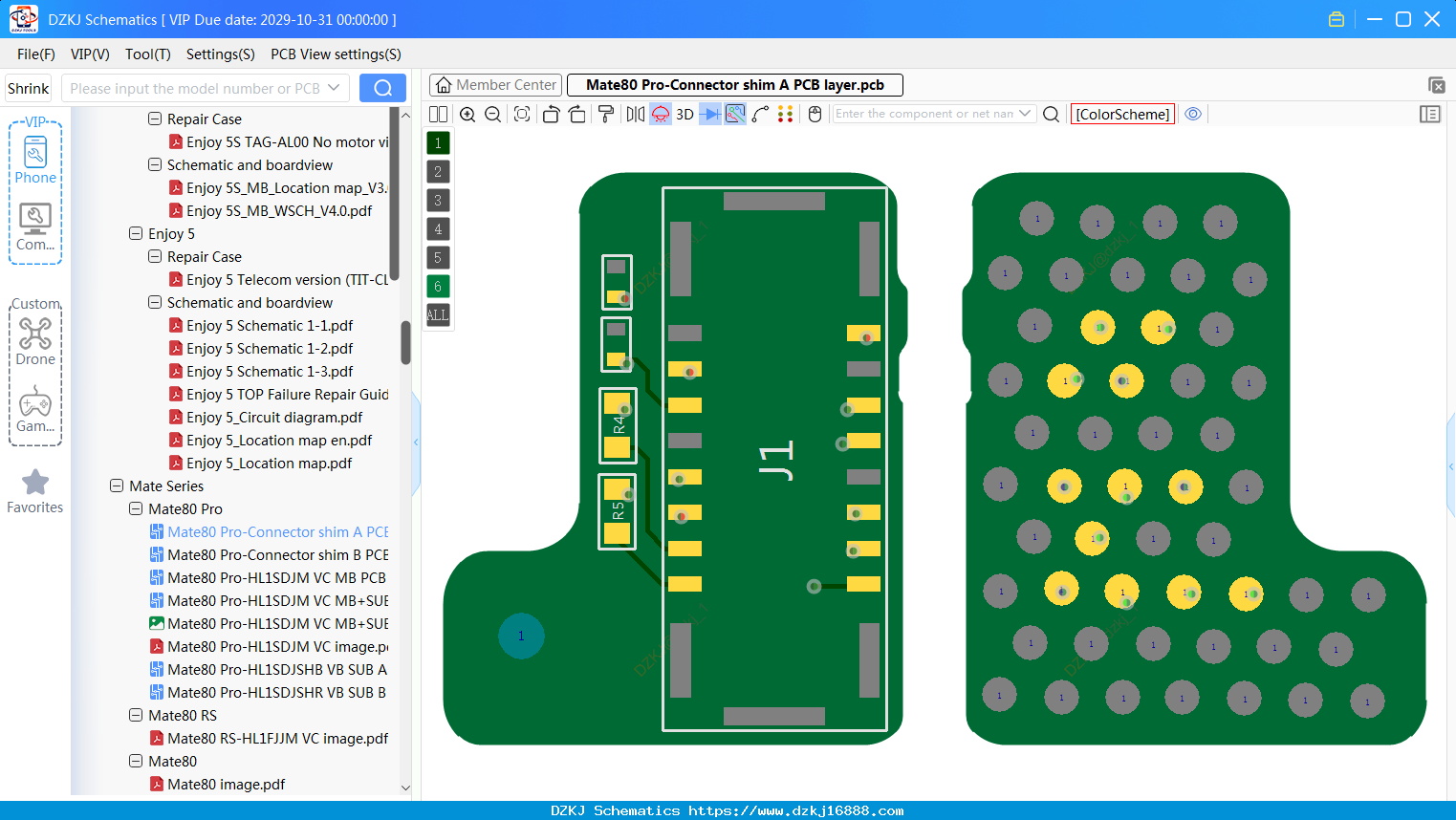Collapse Repair Case under Enjoy 5

(155, 256)
